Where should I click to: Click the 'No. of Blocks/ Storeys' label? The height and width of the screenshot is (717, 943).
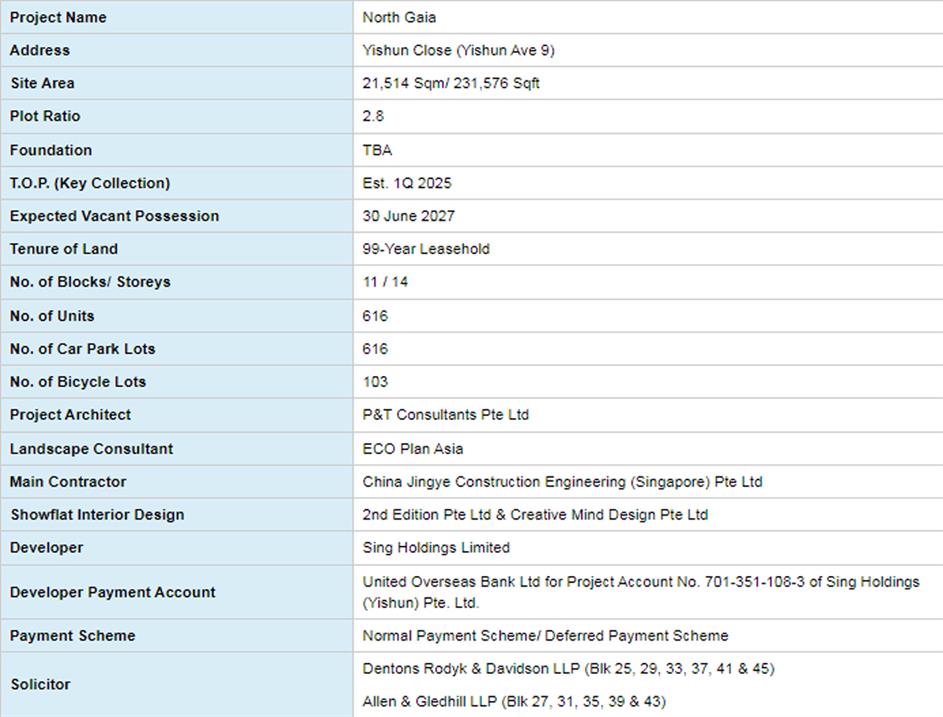point(90,282)
